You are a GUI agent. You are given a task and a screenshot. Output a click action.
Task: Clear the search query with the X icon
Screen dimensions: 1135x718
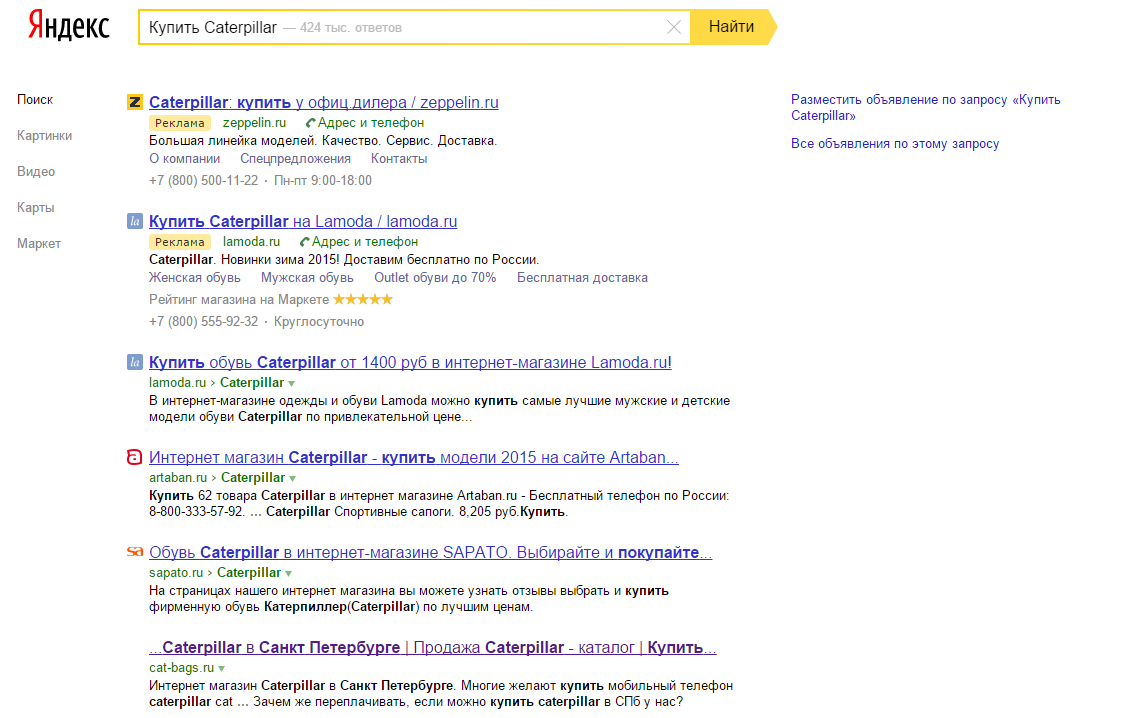click(673, 28)
